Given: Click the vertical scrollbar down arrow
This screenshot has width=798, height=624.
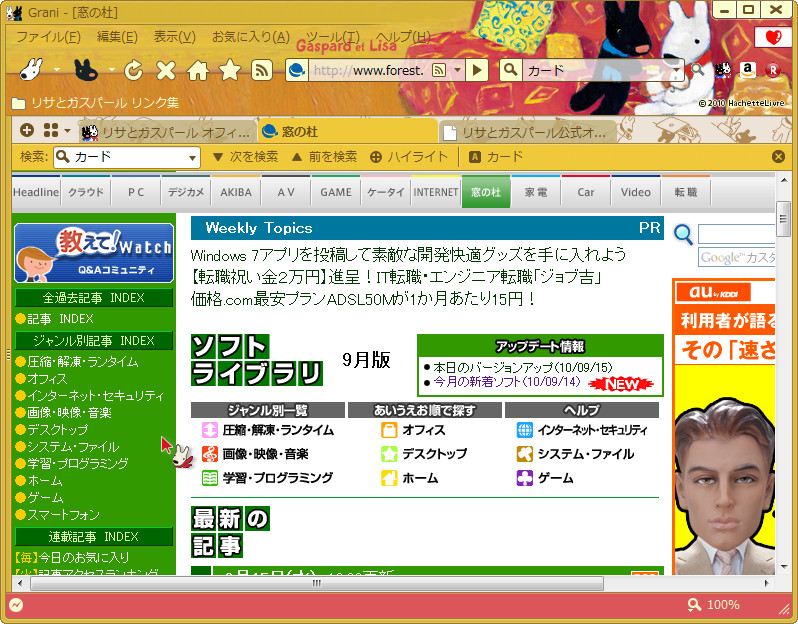Looking at the screenshot, I should [783, 566].
